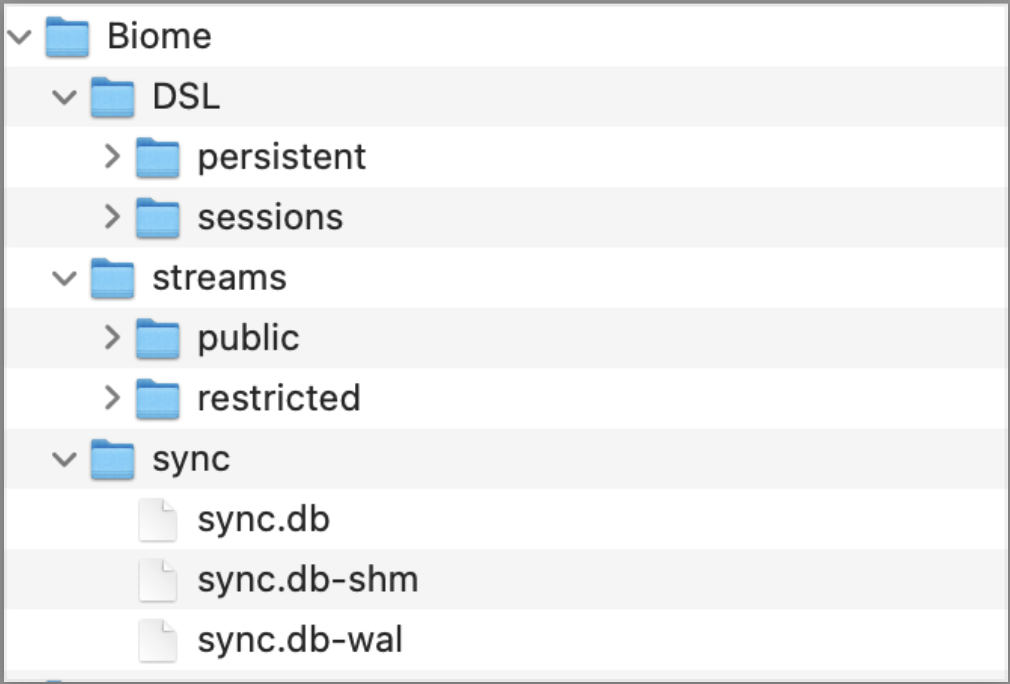Image resolution: width=1010 pixels, height=684 pixels.
Task: Click the sync.db file icon
Action: 158,520
